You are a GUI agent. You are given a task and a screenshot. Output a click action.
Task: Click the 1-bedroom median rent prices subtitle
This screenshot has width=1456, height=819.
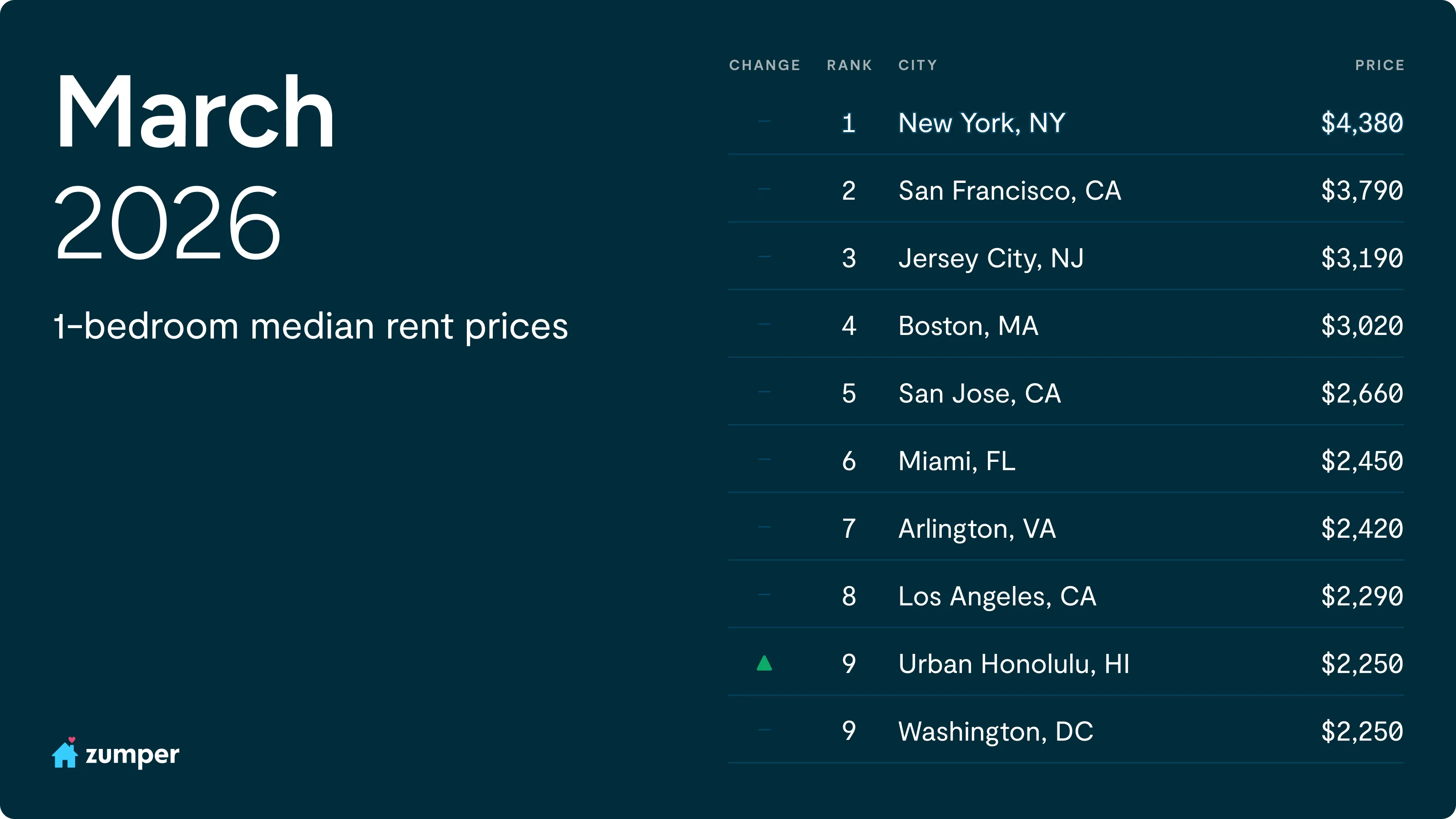[311, 326]
